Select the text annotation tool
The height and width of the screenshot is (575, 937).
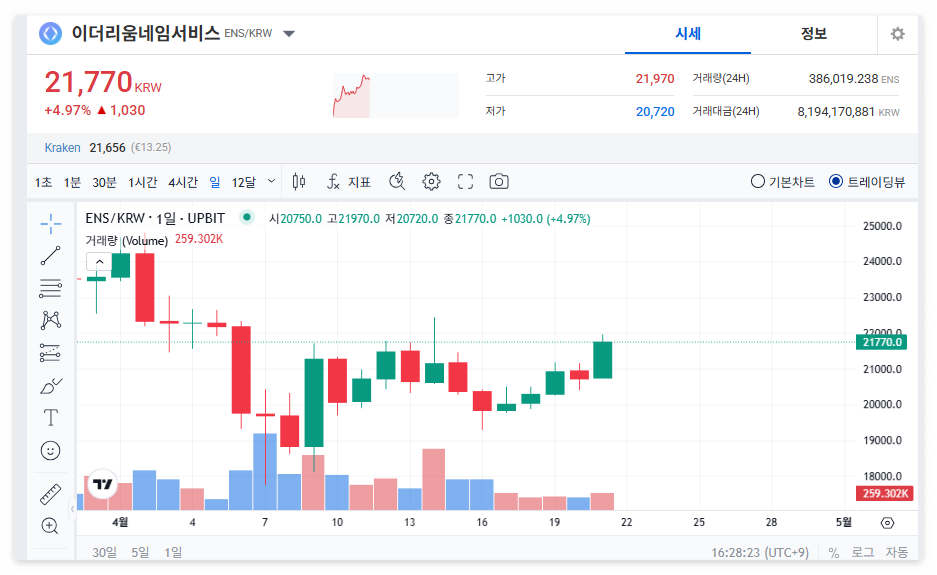point(51,417)
